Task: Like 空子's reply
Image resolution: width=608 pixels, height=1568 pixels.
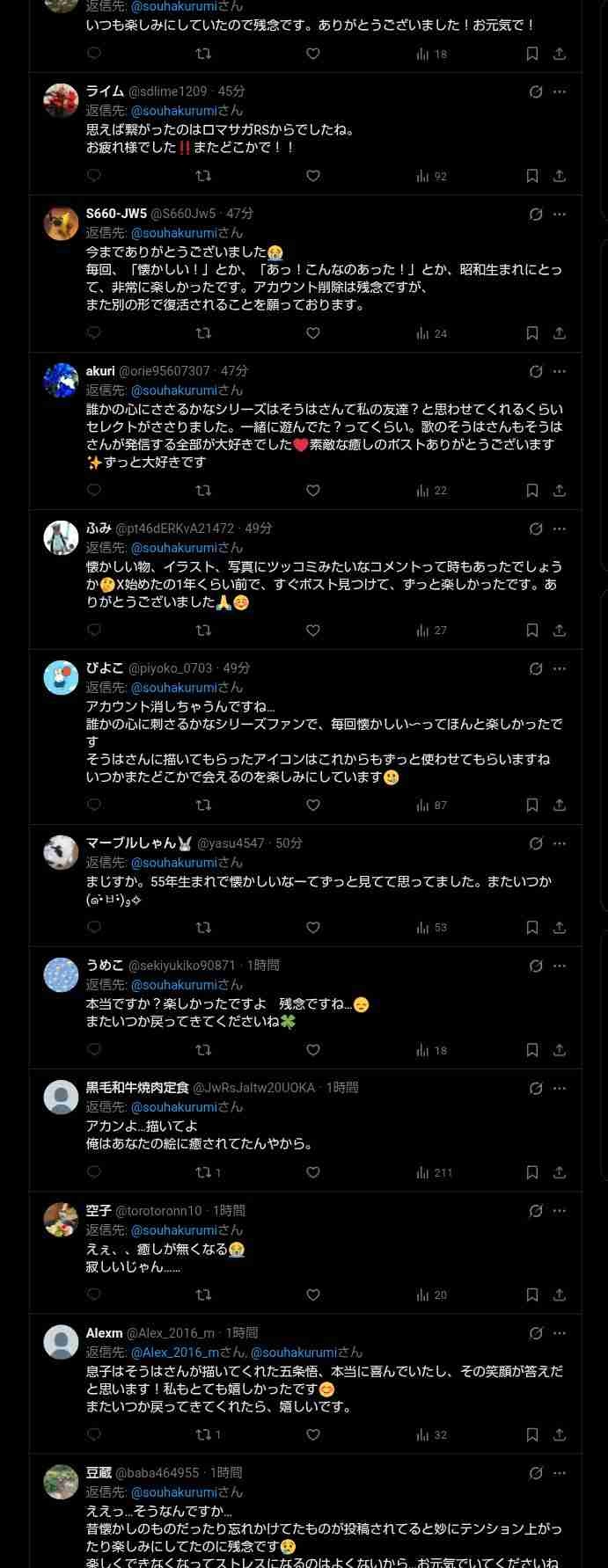Action: tap(312, 1295)
